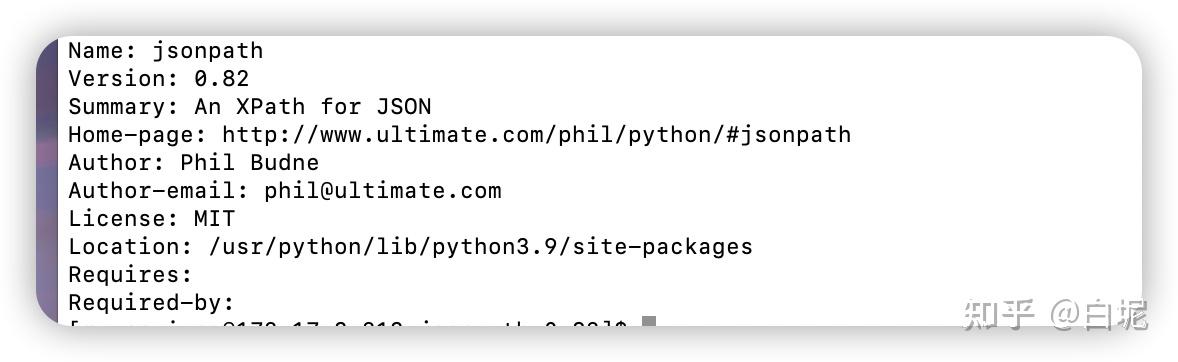Click the partially visible shell prompt line
This screenshot has height=362, width=1178.
click(349, 323)
